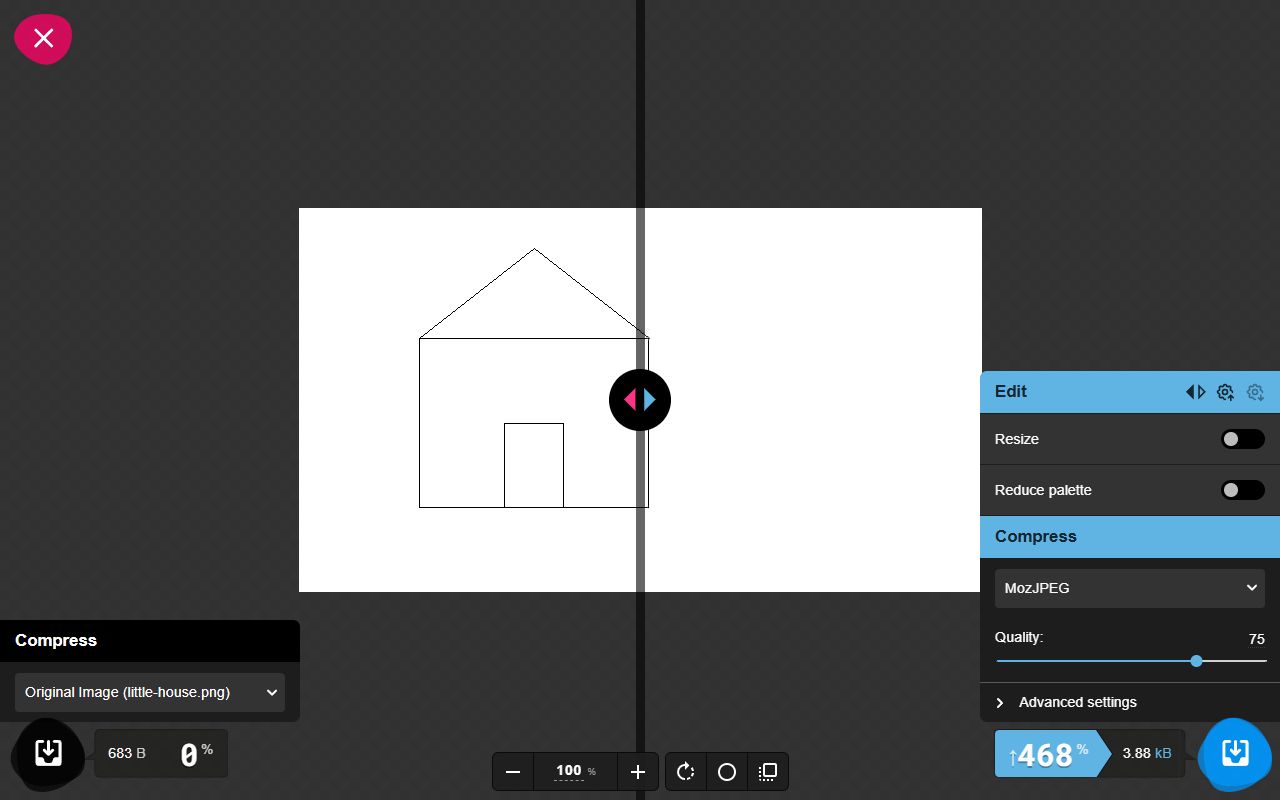Open the Original Image (little-house.png) dropdown
The image size is (1280, 800).
[x=150, y=692]
